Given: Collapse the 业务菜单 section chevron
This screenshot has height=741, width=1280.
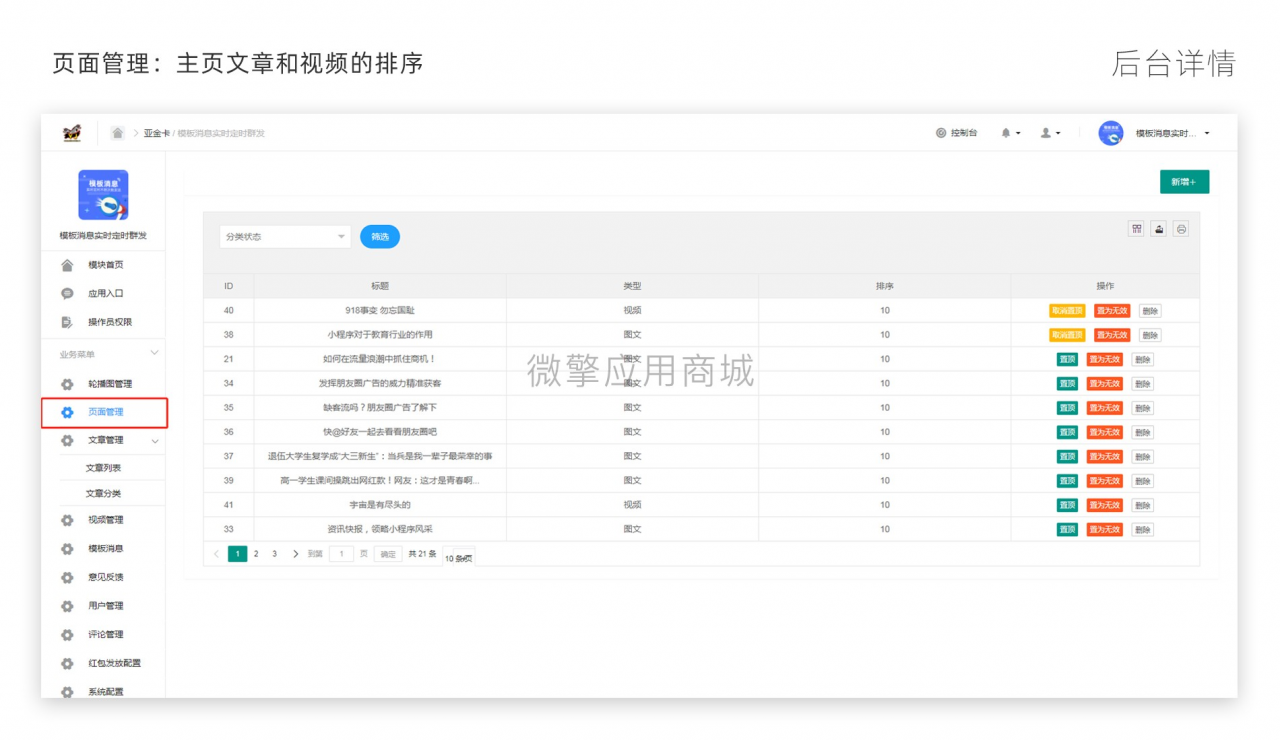Looking at the screenshot, I should point(154,353).
